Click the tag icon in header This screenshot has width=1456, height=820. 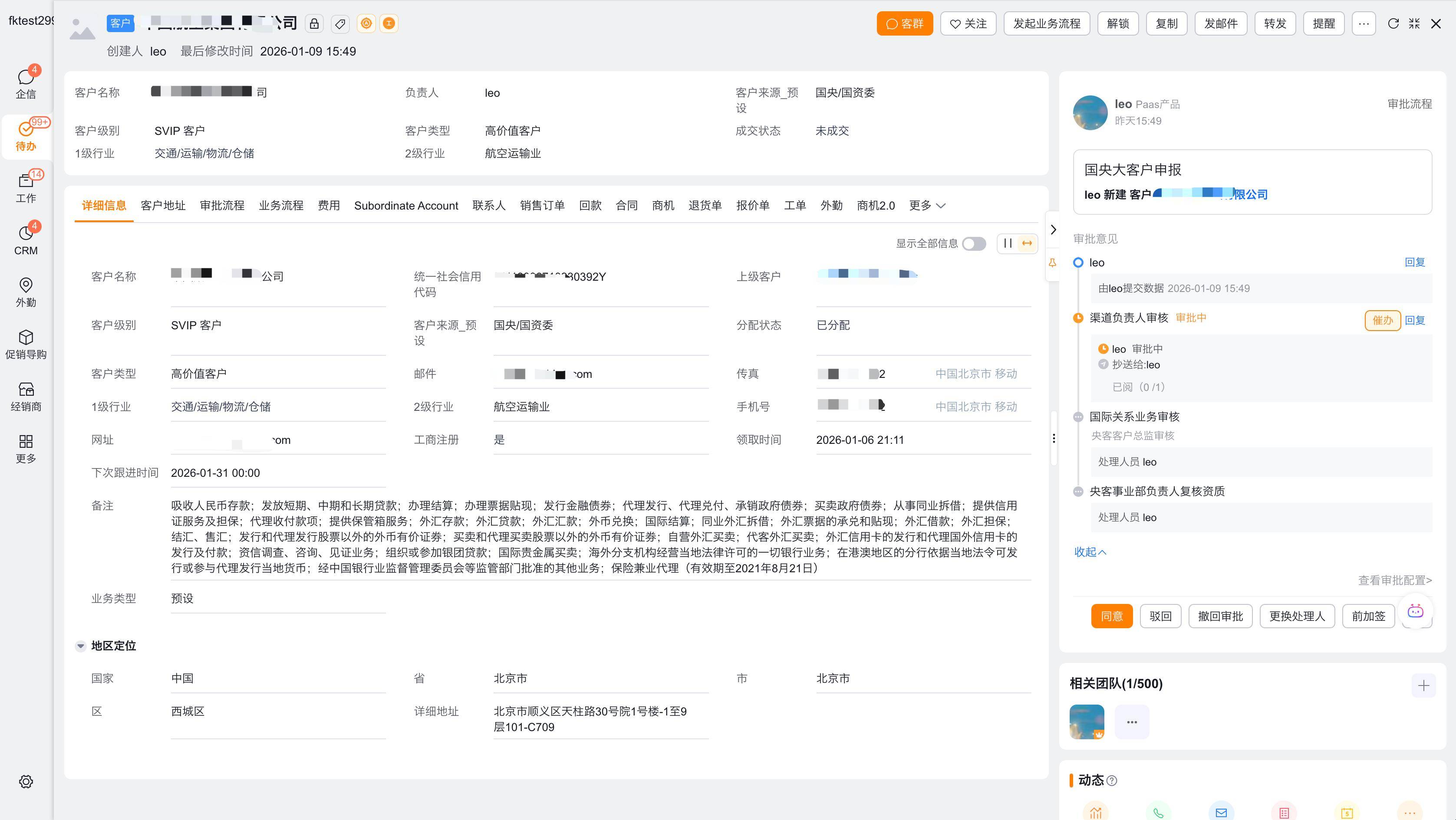tap(340, 24)
